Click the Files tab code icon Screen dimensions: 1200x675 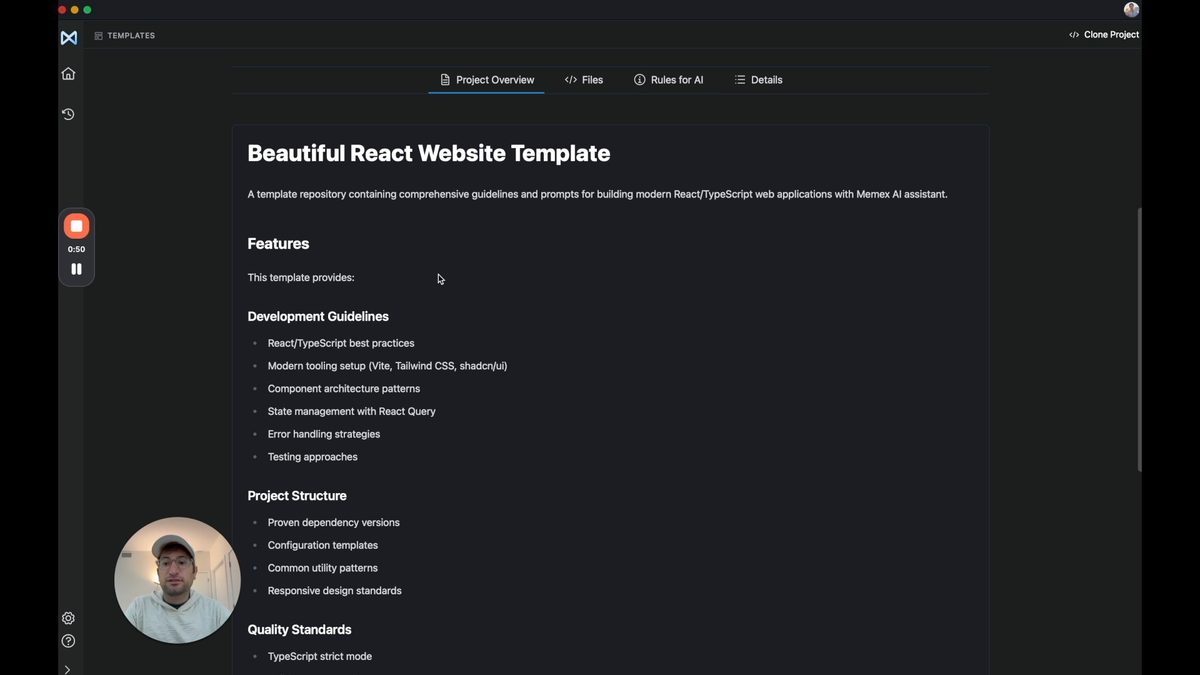[x=570, y=80]
